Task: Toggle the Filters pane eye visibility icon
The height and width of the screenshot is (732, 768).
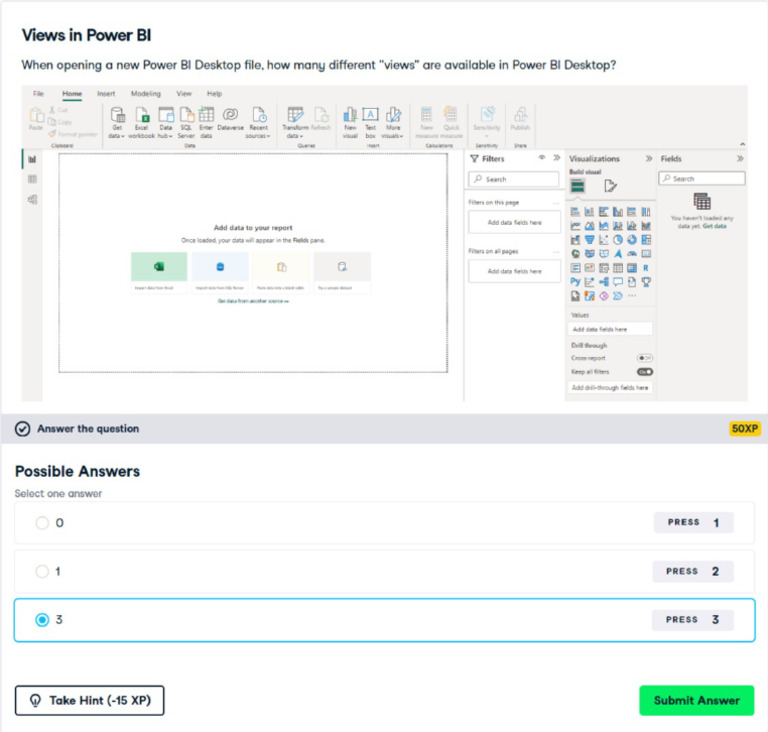Action: [542, 158]
